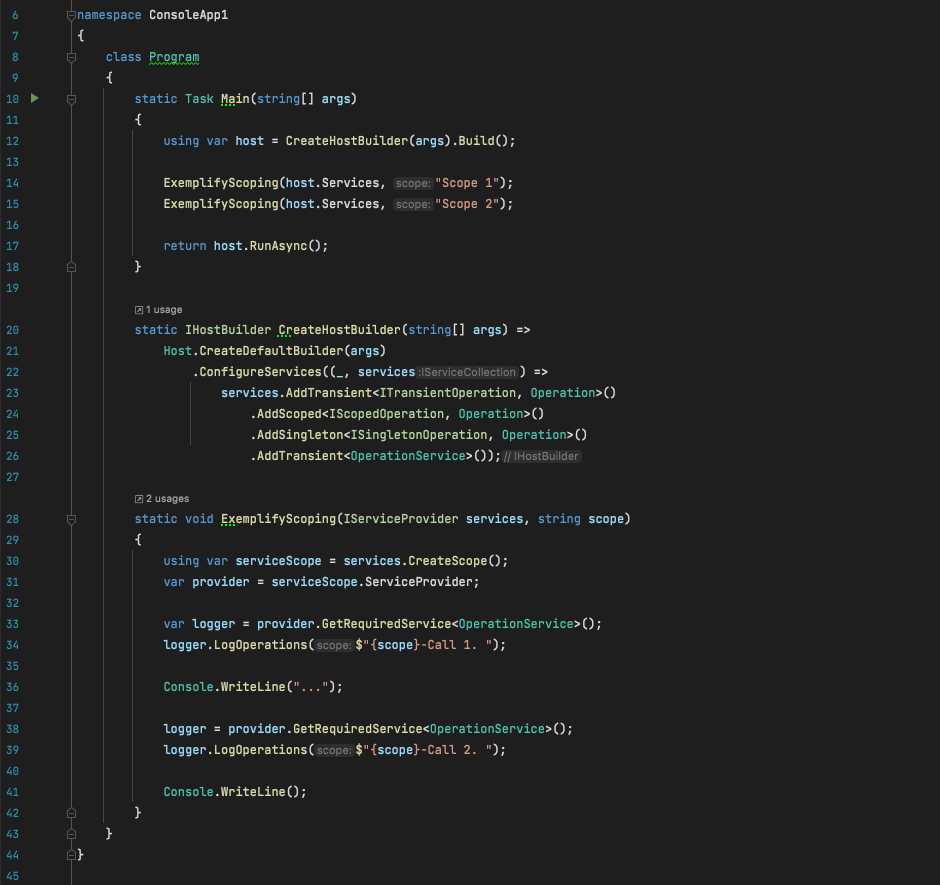Collapse the ConsoleApp1 namespace fold marker
The width and height of the screenshot is (940, 885).
[71, 16]
